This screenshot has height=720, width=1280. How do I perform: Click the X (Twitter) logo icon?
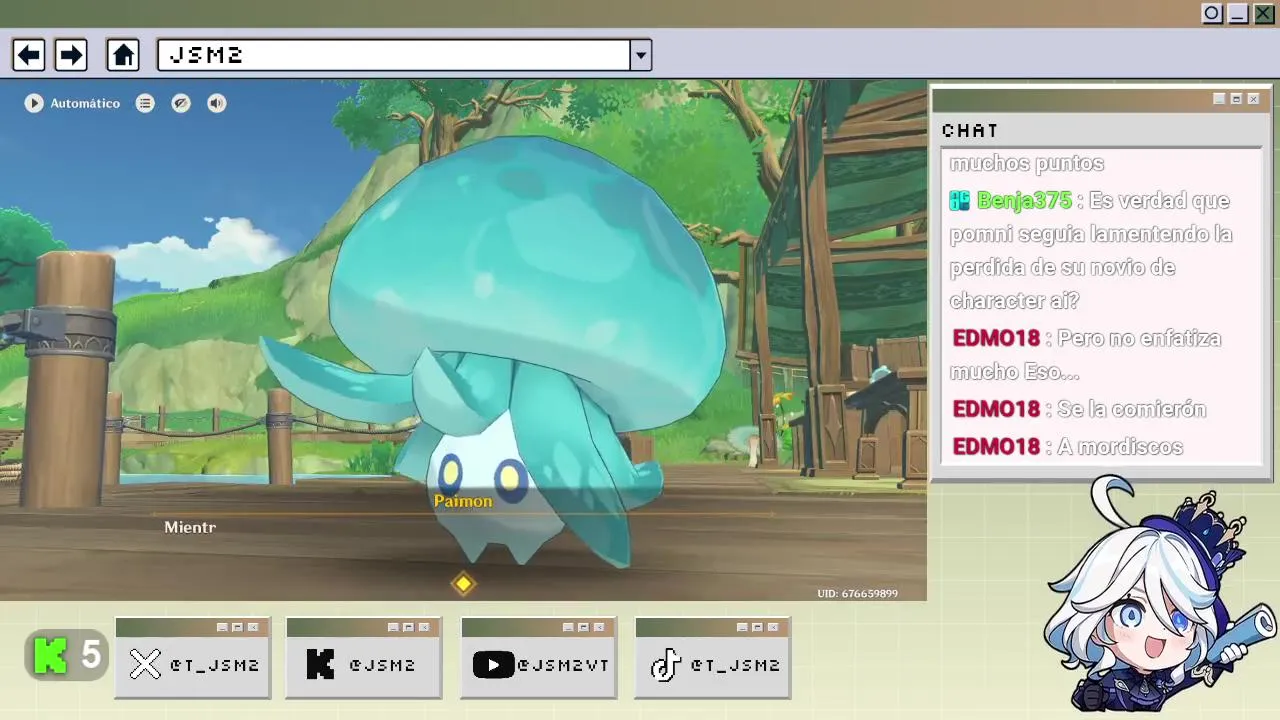pyautogui.click(x=145, y=665)
